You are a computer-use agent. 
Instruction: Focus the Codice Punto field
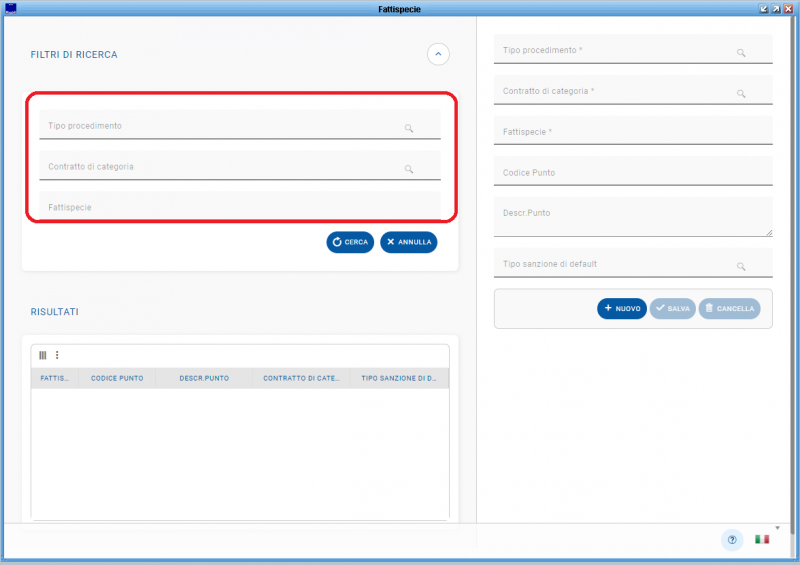633,171
